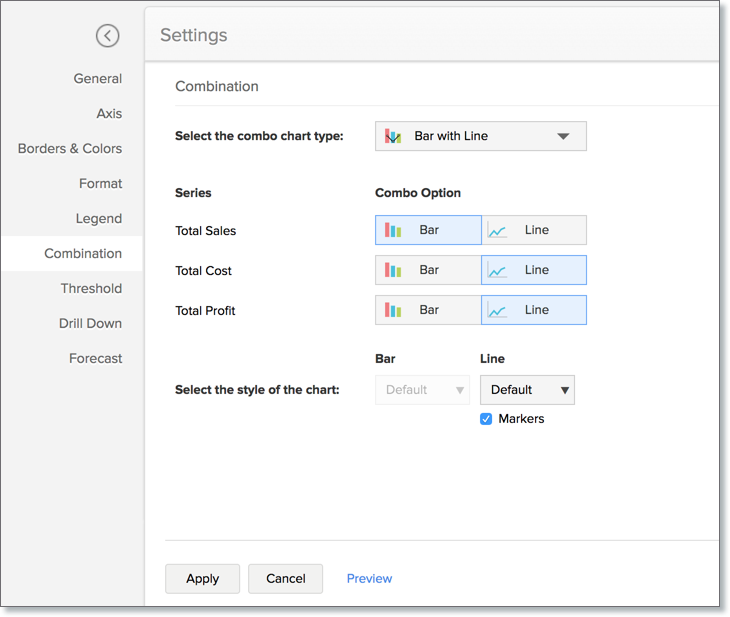Switch to the Threshold settings tab
This screenshot has height=617, width=730.
(91, 288)
